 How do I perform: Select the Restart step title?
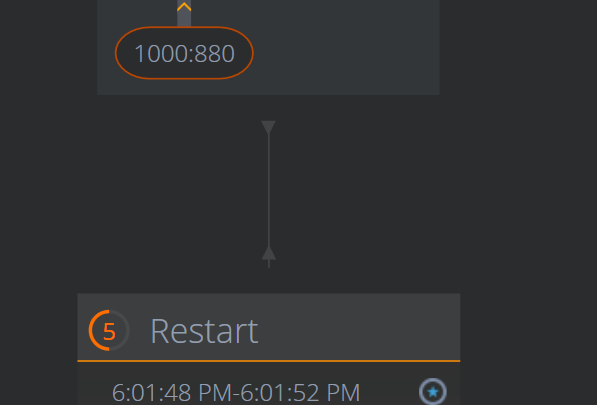(204, 331)
